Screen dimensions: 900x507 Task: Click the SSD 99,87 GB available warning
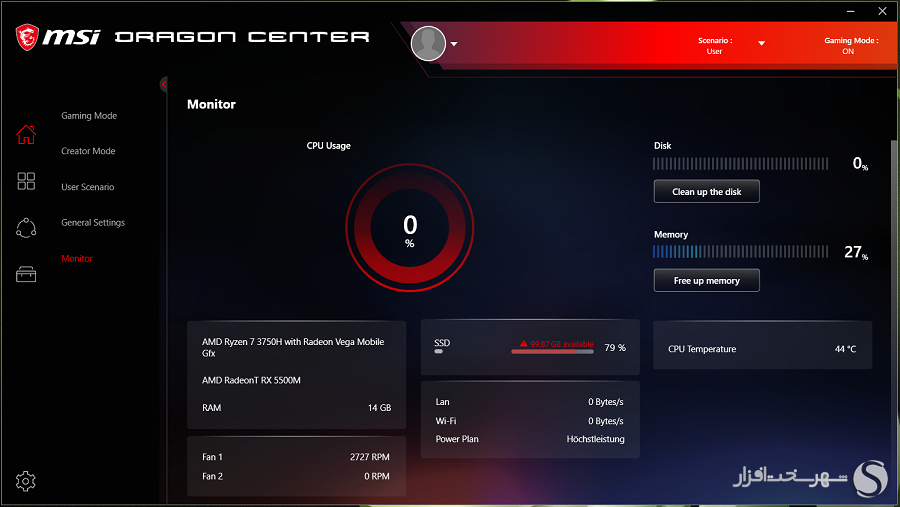point(557,344)
